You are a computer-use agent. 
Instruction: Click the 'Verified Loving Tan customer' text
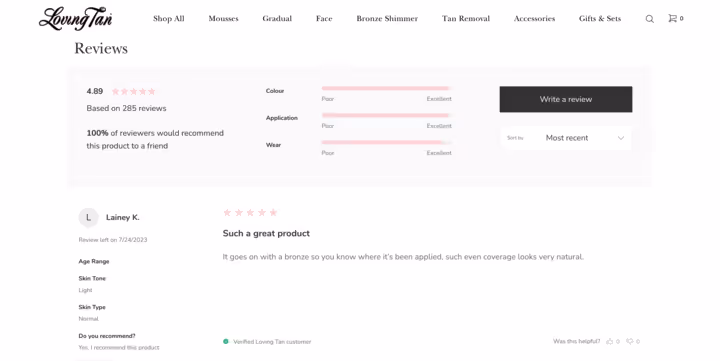[x=272, y=342]
